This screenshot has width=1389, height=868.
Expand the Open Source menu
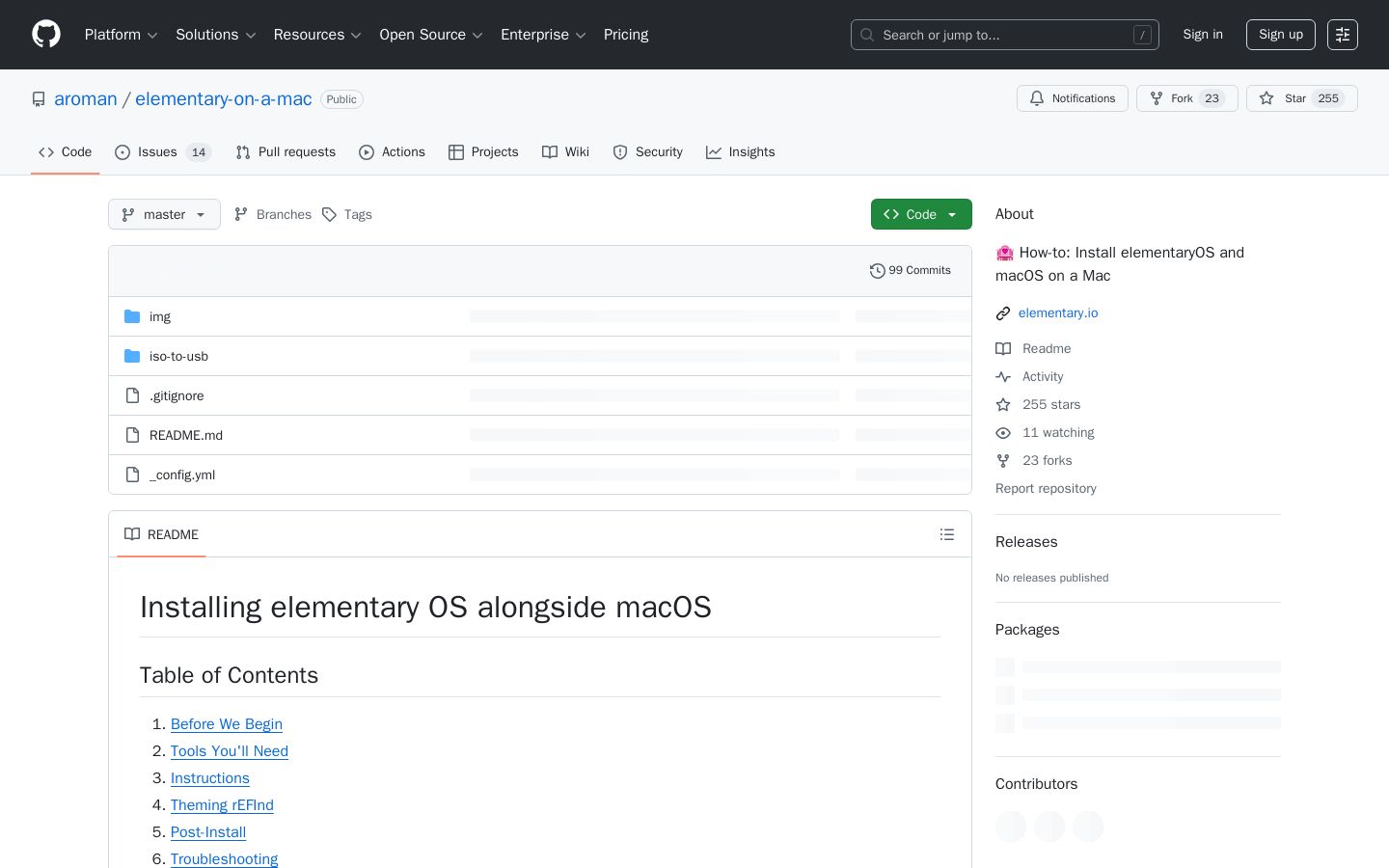pos(431,35)
